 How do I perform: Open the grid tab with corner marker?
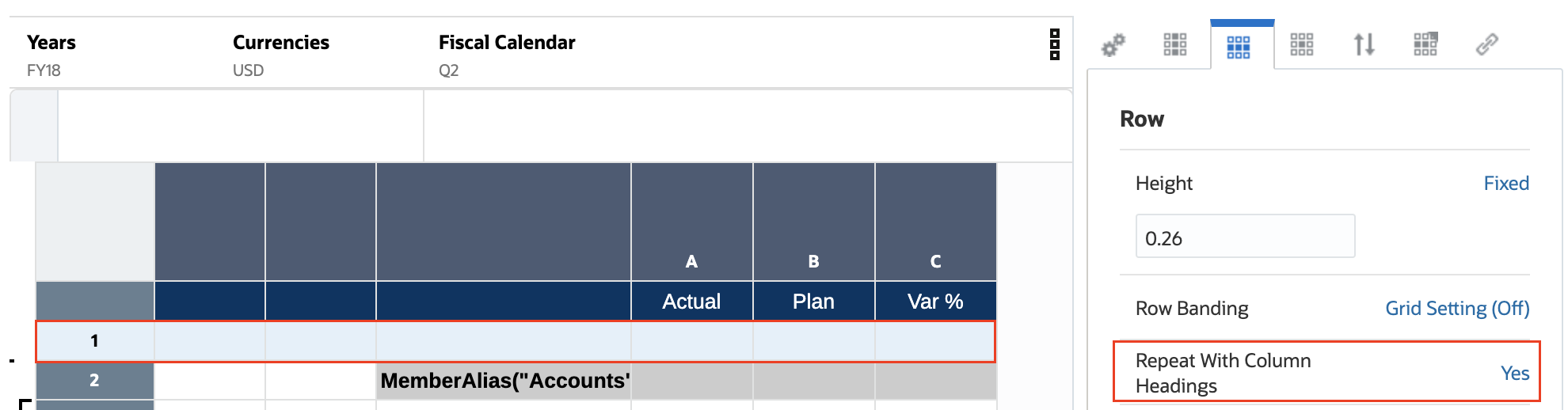(x=1425, y=44)
